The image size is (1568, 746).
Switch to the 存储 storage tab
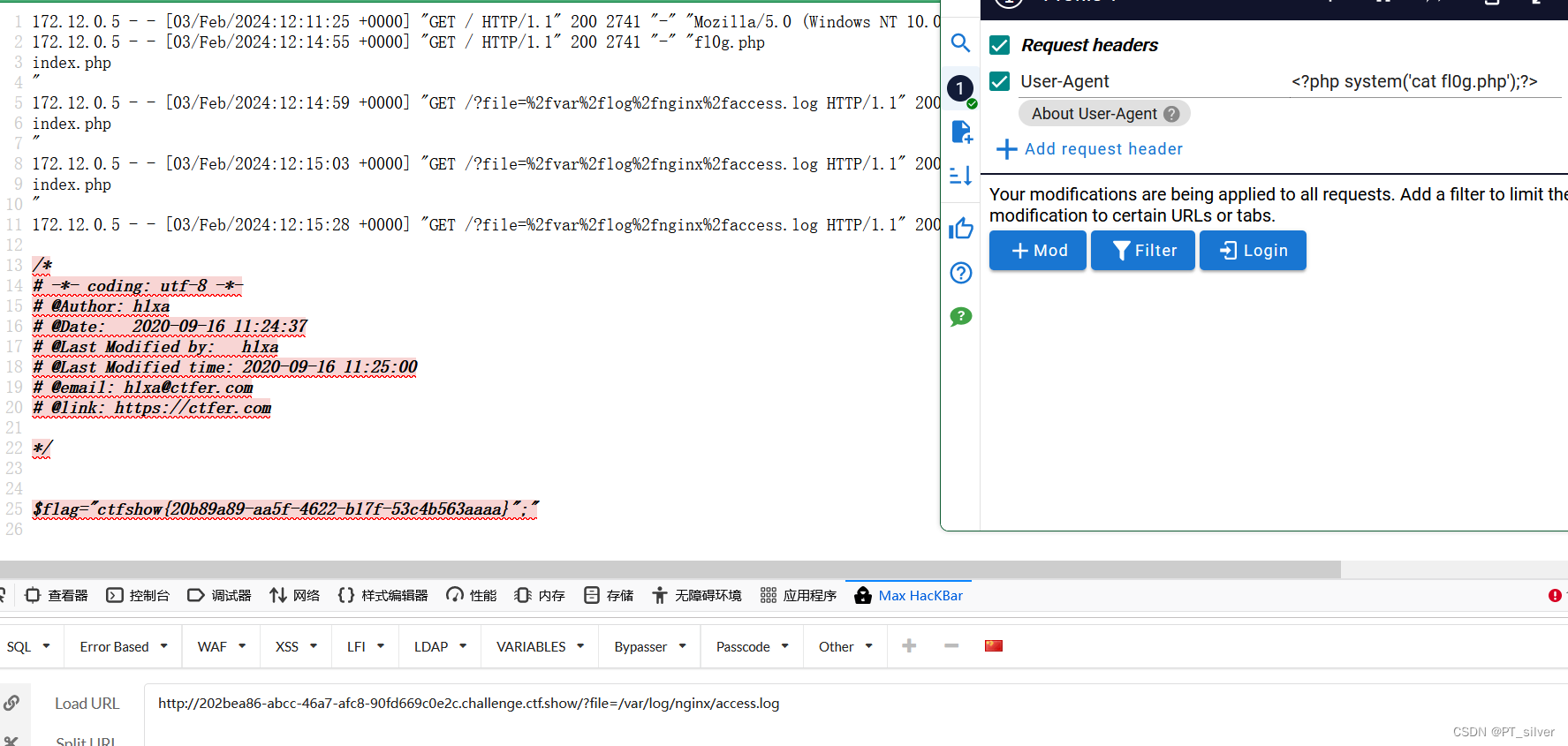(x=609, y=596)
